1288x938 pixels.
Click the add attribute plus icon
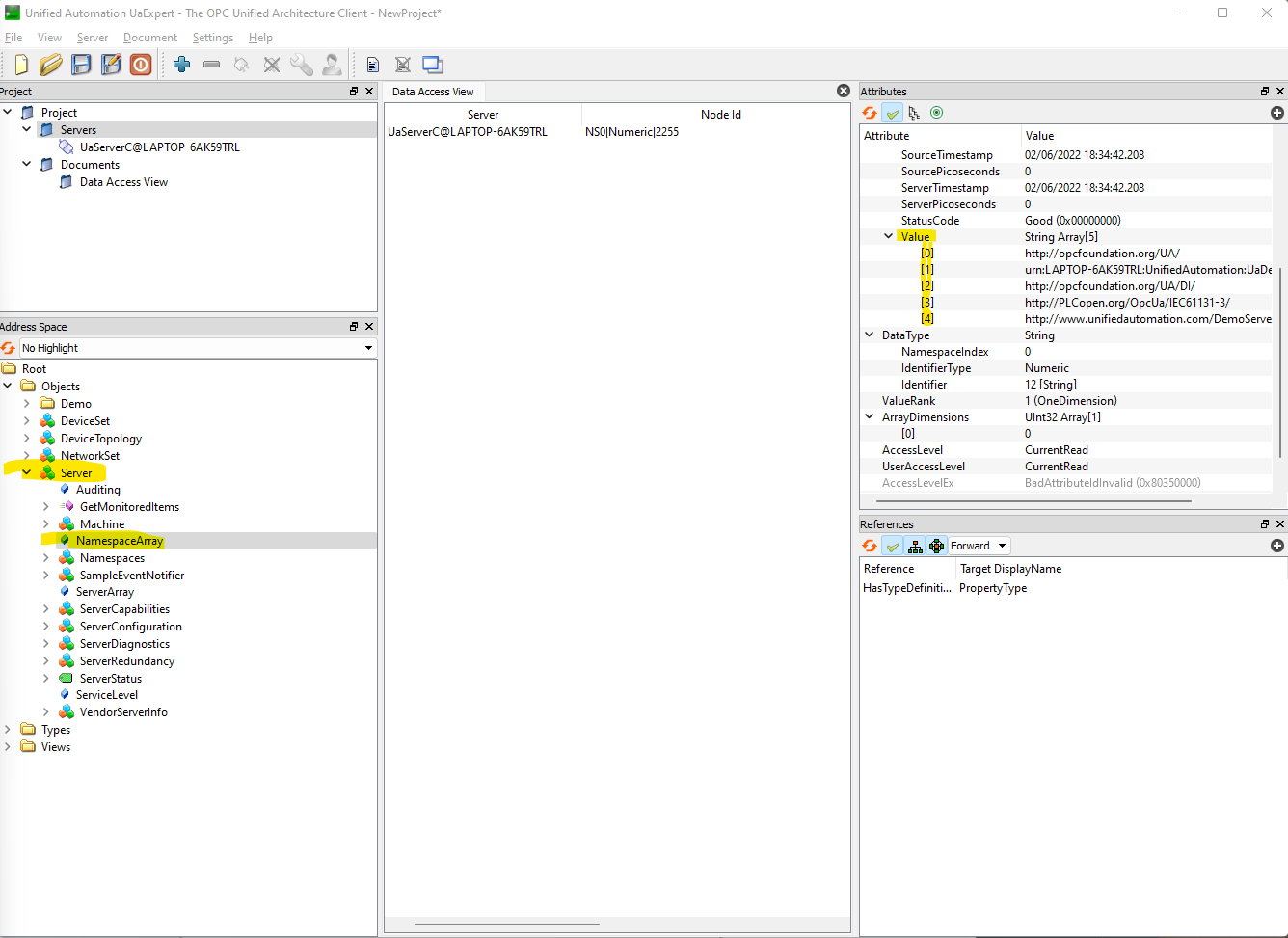coord(1276,113)
